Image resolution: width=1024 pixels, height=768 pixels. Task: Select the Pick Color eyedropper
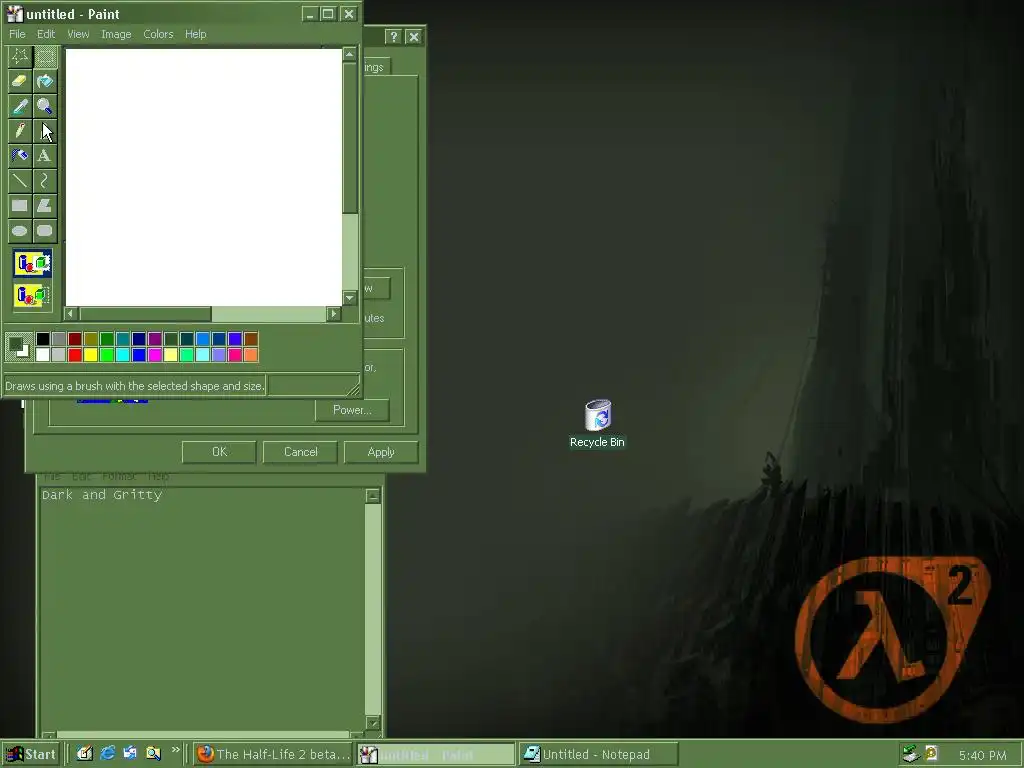20,106
